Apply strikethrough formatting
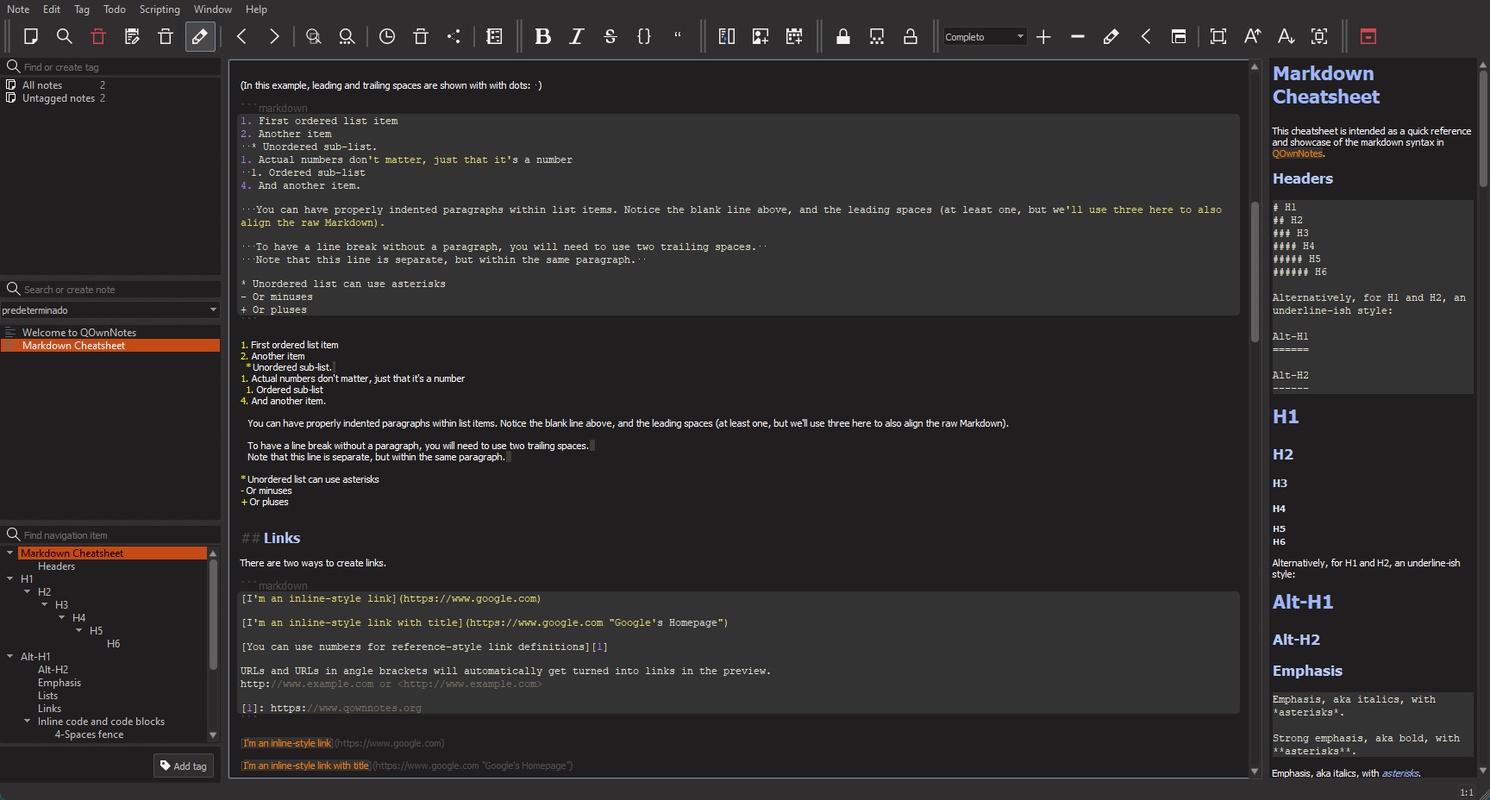The image size is (1490, 800). coord(610,37)
